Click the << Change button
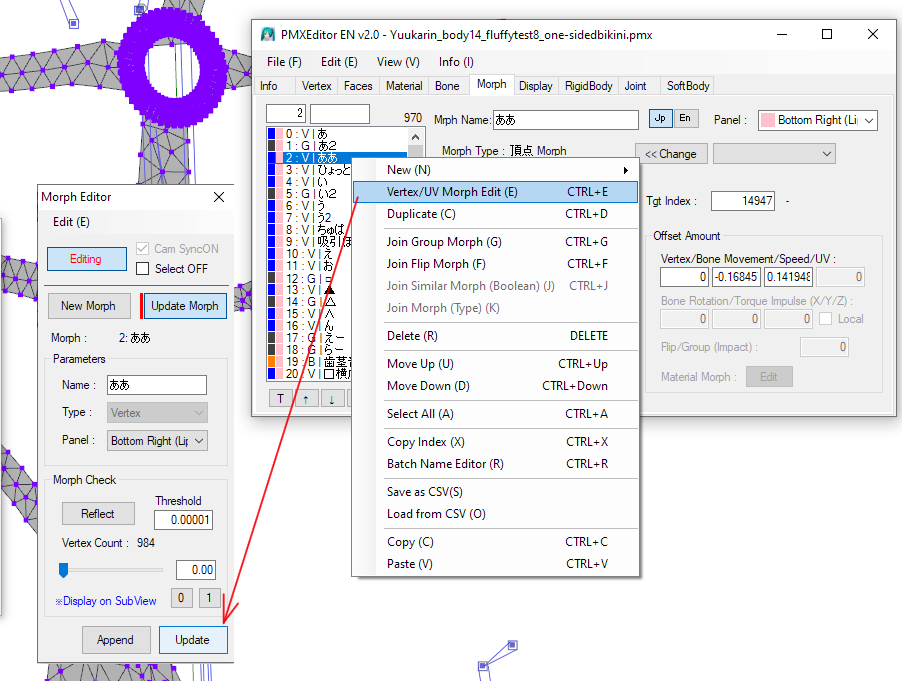Screen dimensions: 902x681 tap(671, 154)
